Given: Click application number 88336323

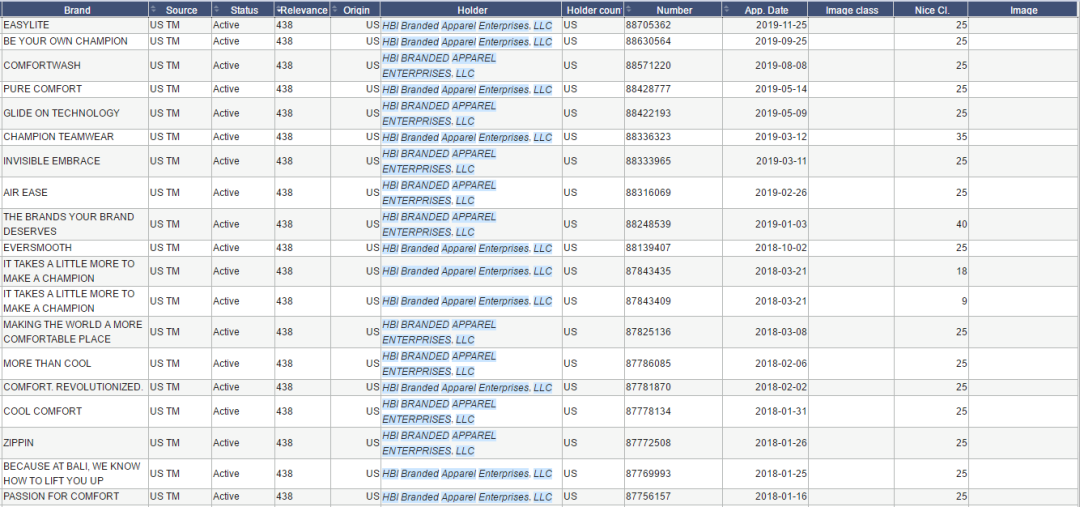Looking at the screenshot, I should 648,136.
